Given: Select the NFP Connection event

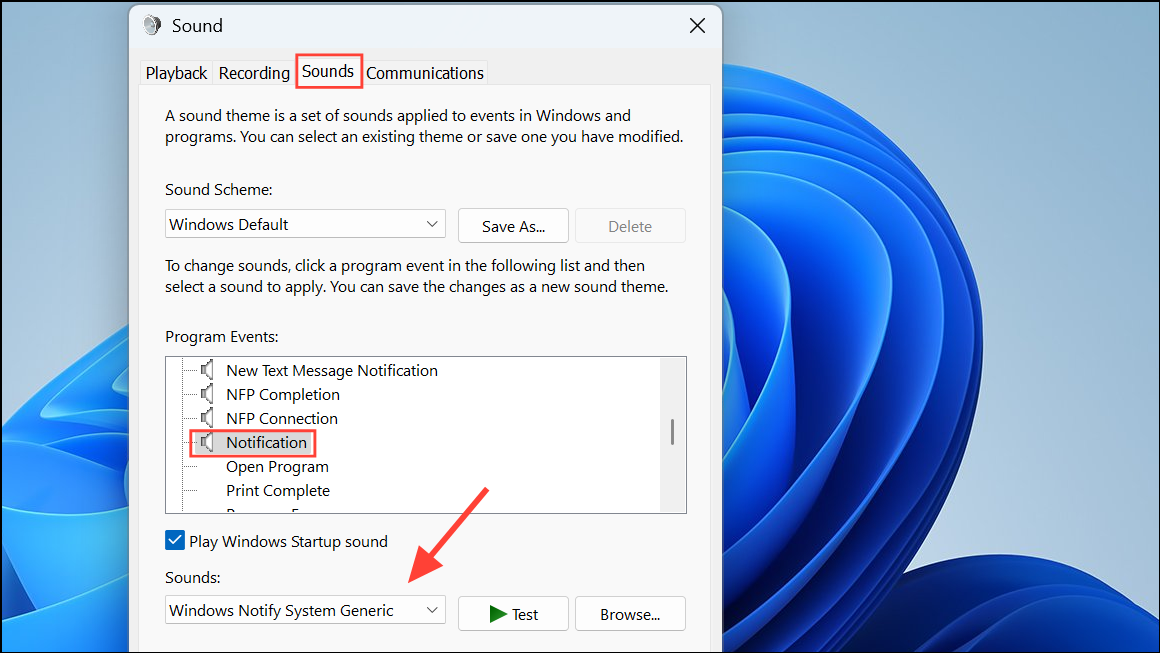Looking at the screenshot, I should (x=282, y=419).
